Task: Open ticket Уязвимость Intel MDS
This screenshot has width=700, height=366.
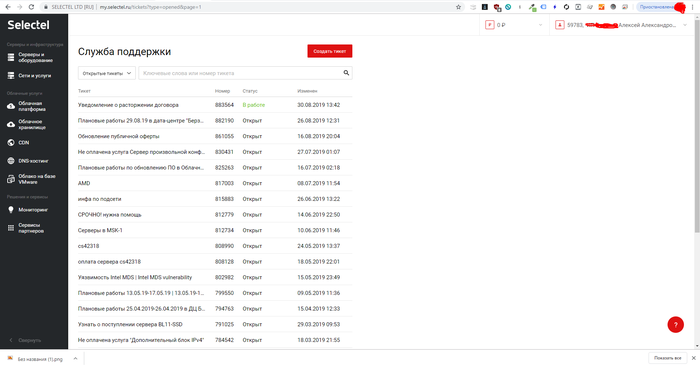Action: [135, 277]
